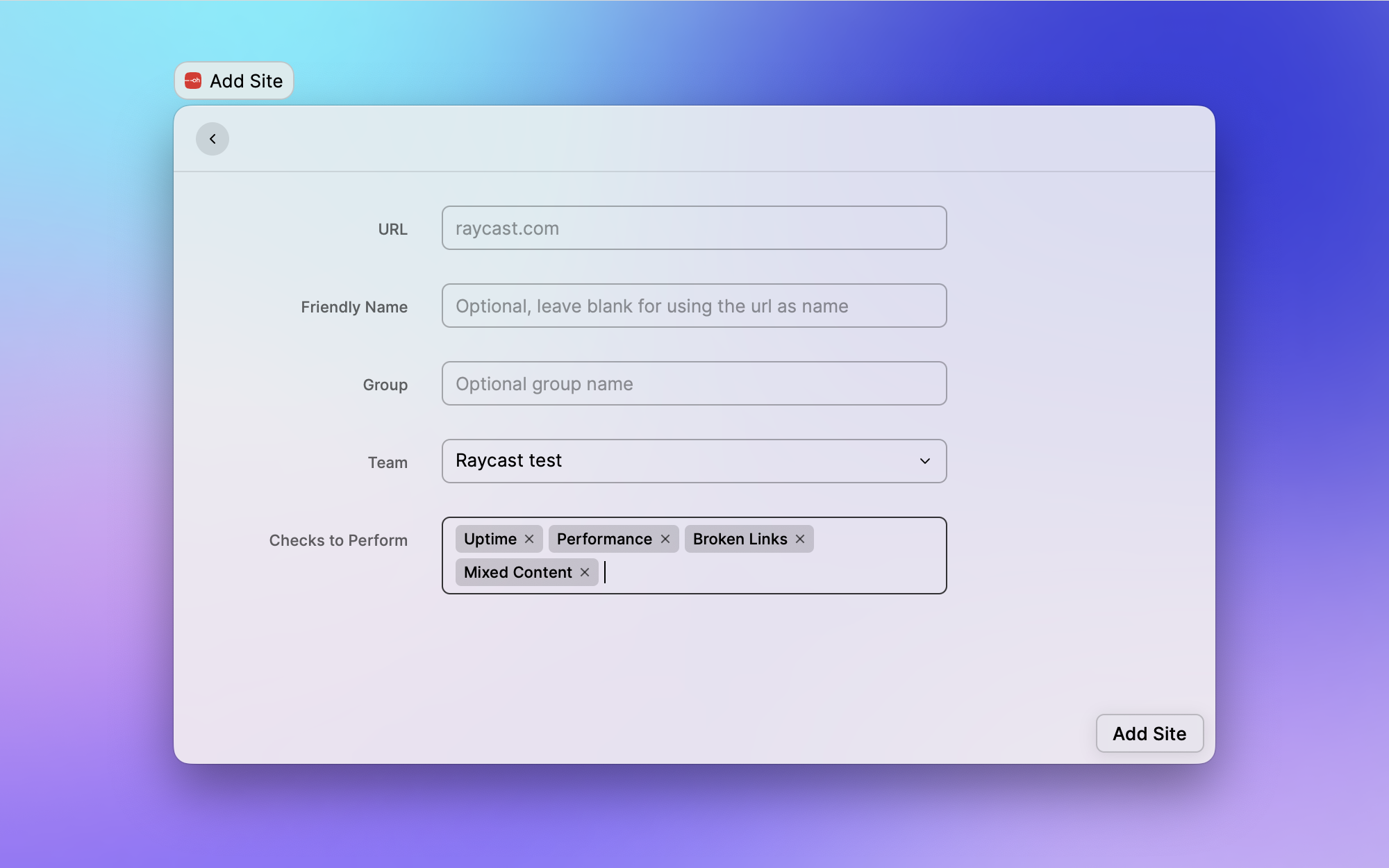Click inside the Checks to Perform field

tap(764, 571)
